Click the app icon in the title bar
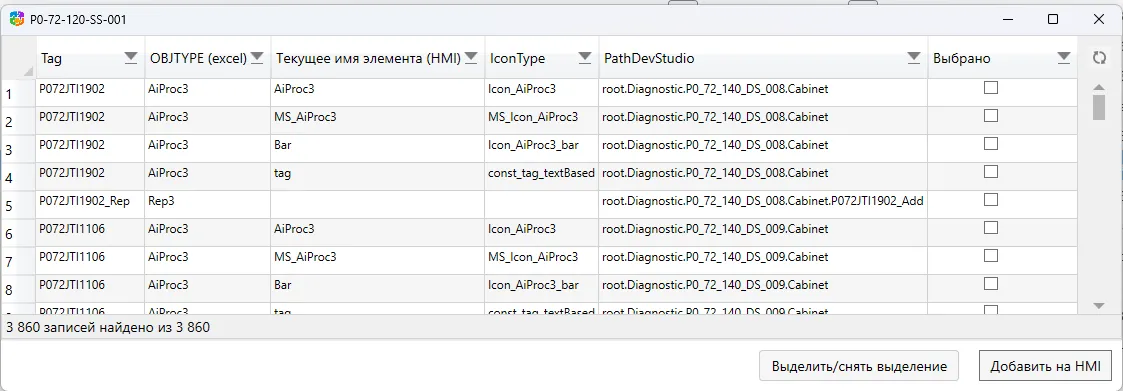 pyautogui.click(x=16, y=20)
